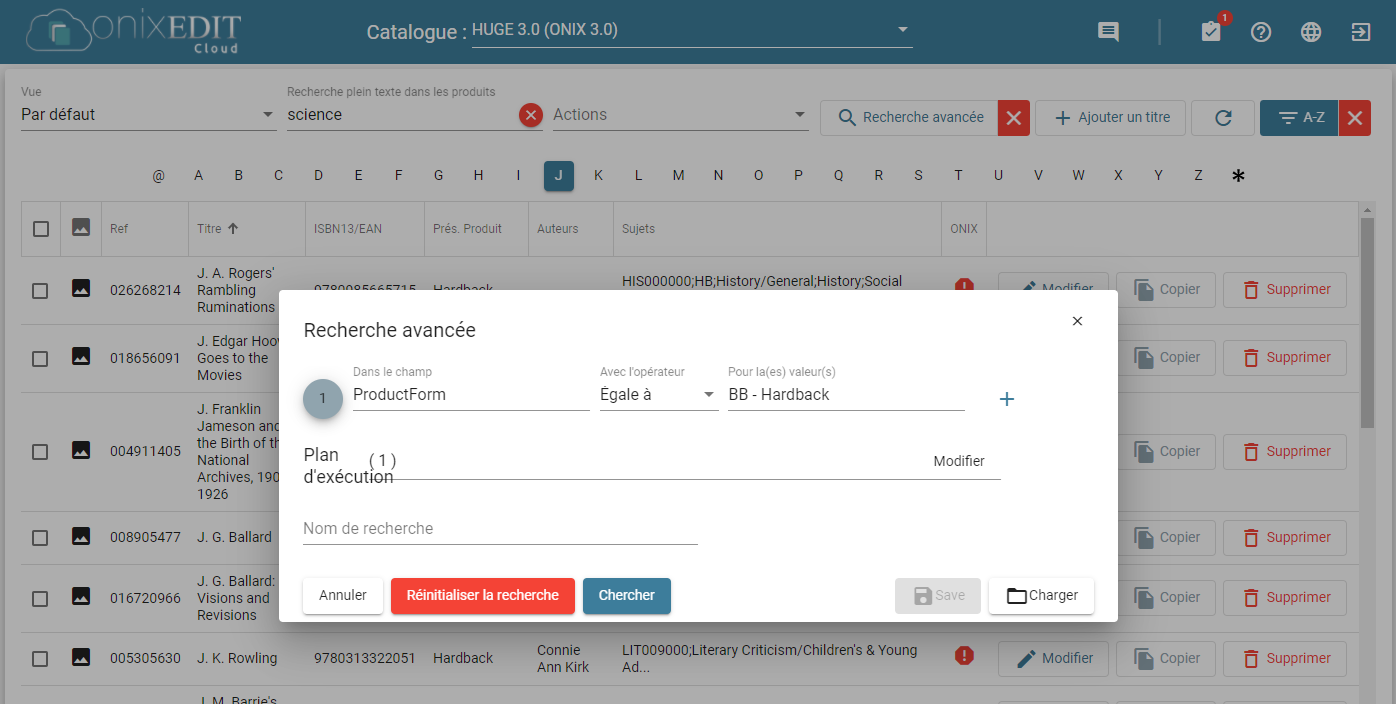
Task: Close the Recherche avancée dialog
Action: click(1077, 321)
